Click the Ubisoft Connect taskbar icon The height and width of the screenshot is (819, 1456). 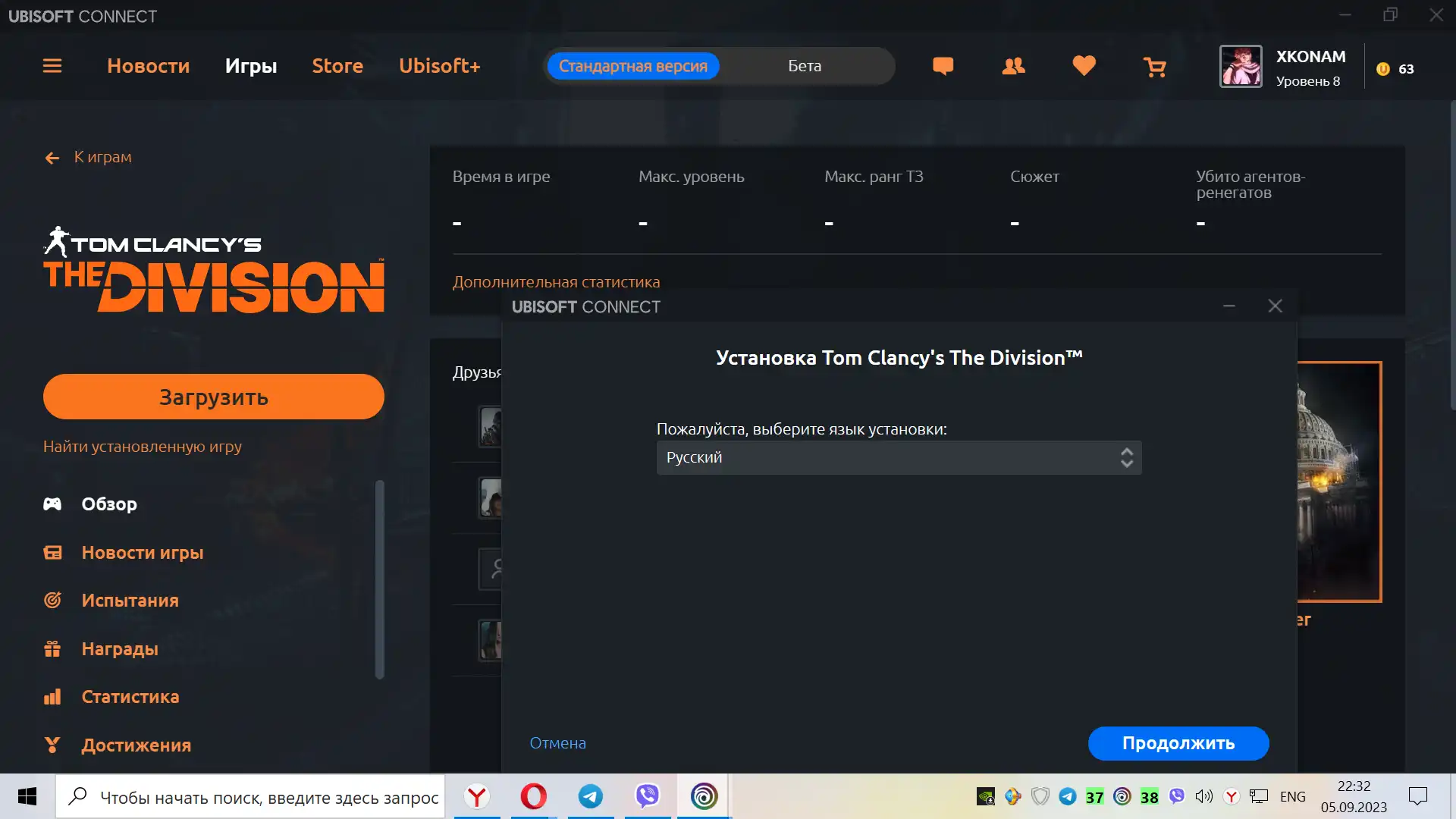click(704, 796)
